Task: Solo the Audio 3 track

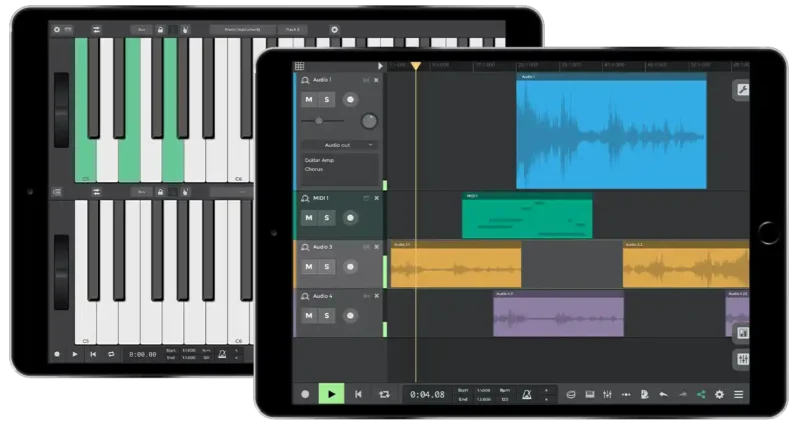Action: [x=327, y=267]
